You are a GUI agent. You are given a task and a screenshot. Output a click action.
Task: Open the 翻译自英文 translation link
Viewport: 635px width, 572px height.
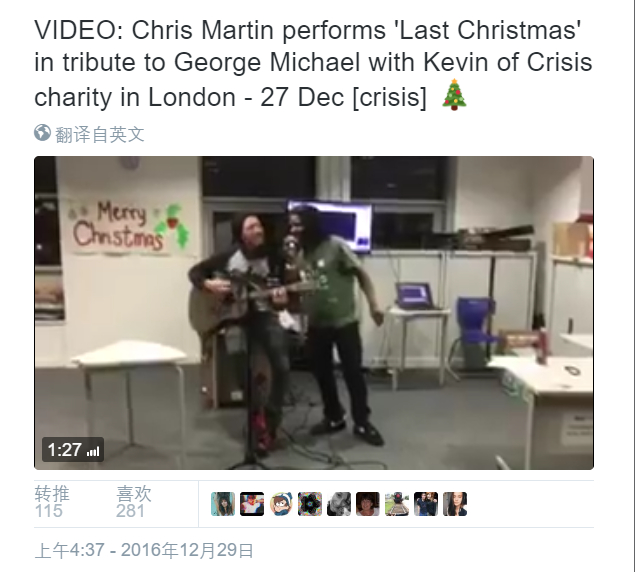pos(100,134)
